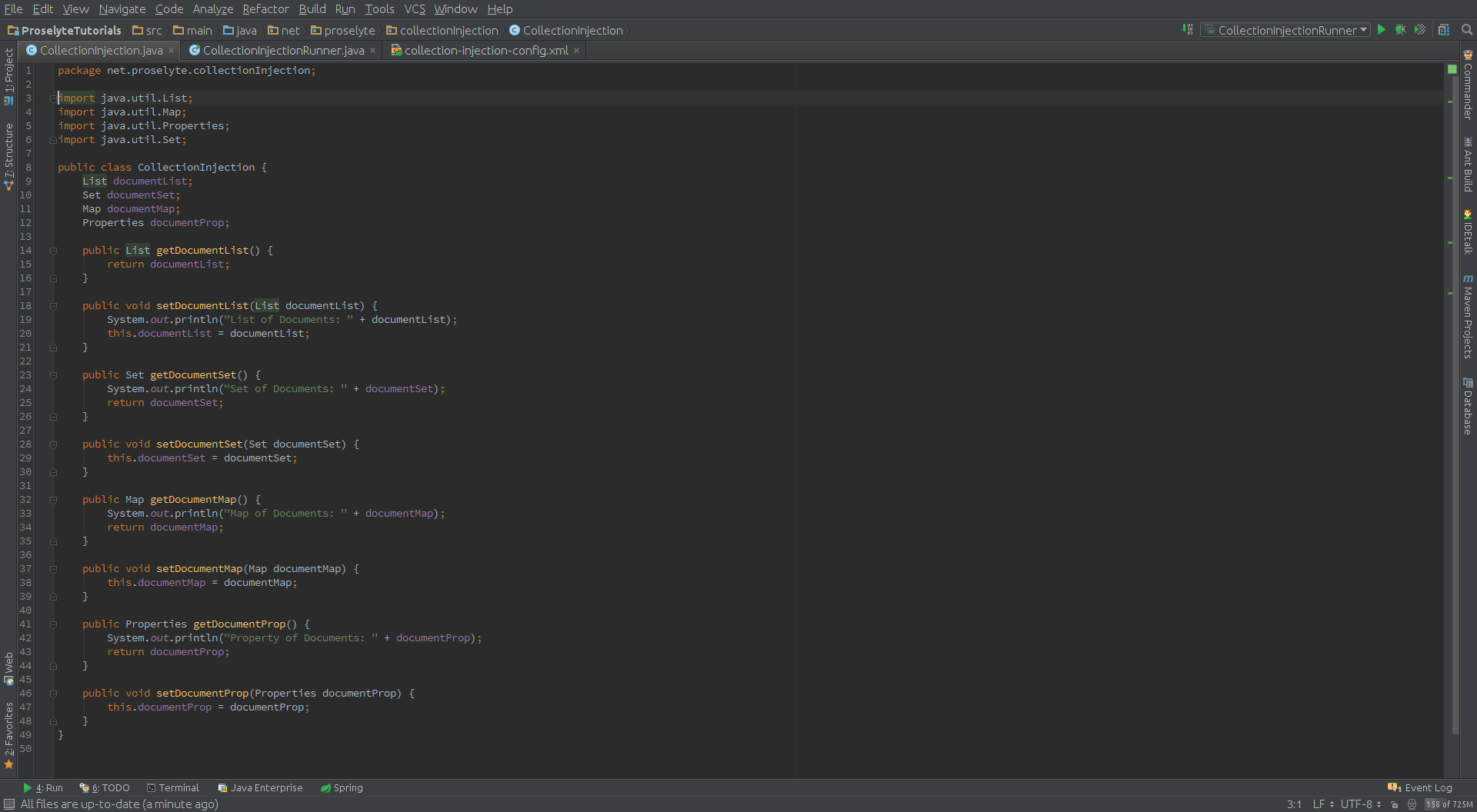The width and height of the screenshot is (1477, 812).
Task: Open the Refactor menu
Action: click(265, 8)
